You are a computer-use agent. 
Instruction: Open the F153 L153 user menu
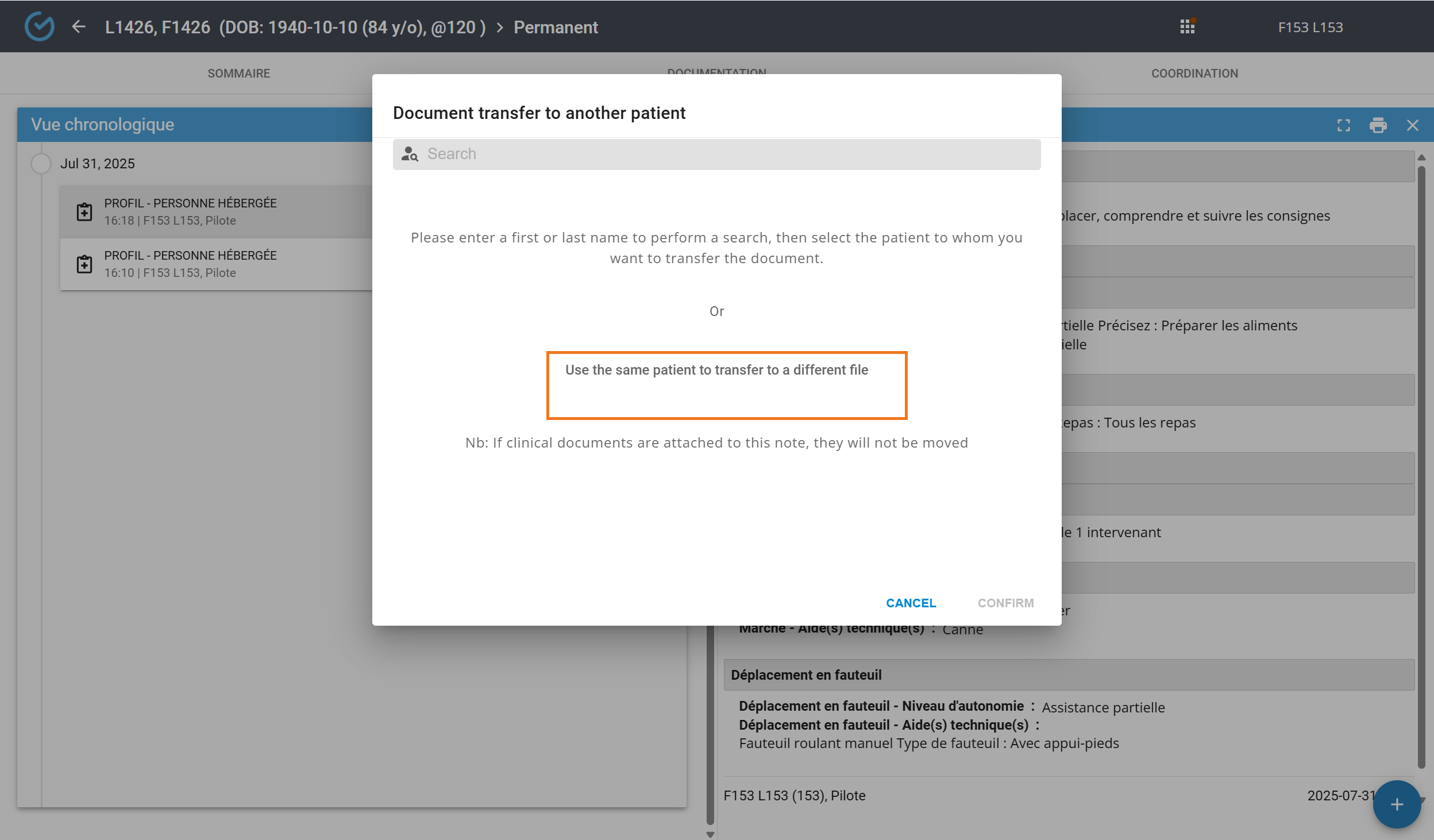(x=1310, y=27)
